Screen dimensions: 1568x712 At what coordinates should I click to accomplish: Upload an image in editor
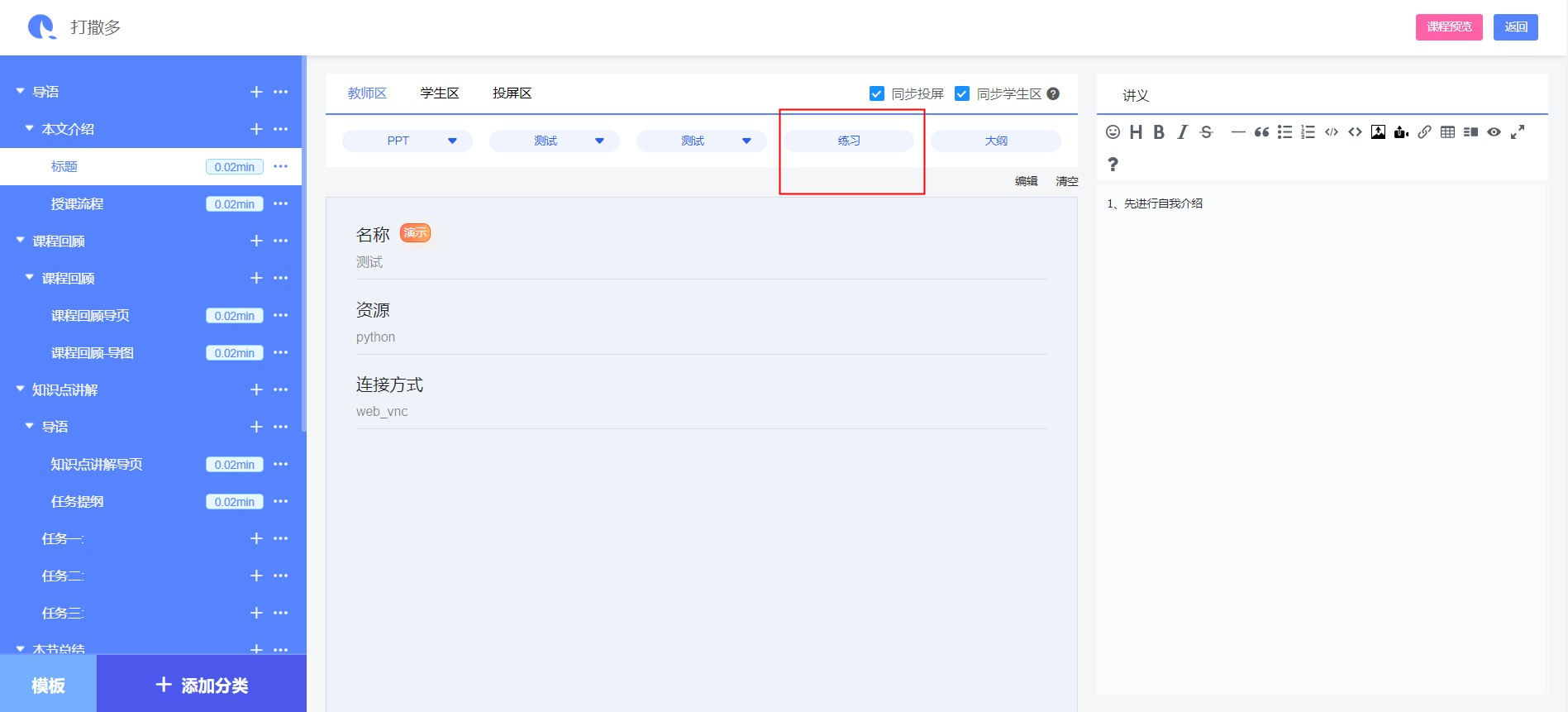(1378, 132)
